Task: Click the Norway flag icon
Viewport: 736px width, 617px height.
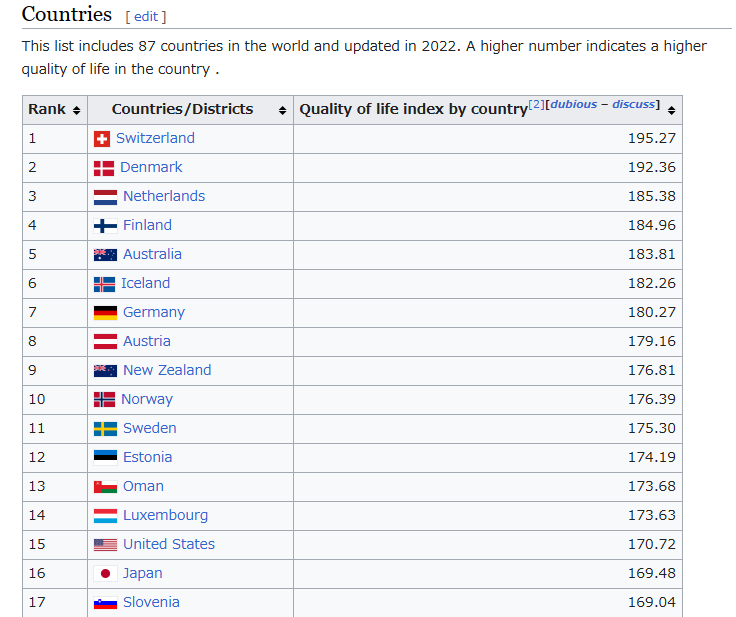Action: (105, 400)
